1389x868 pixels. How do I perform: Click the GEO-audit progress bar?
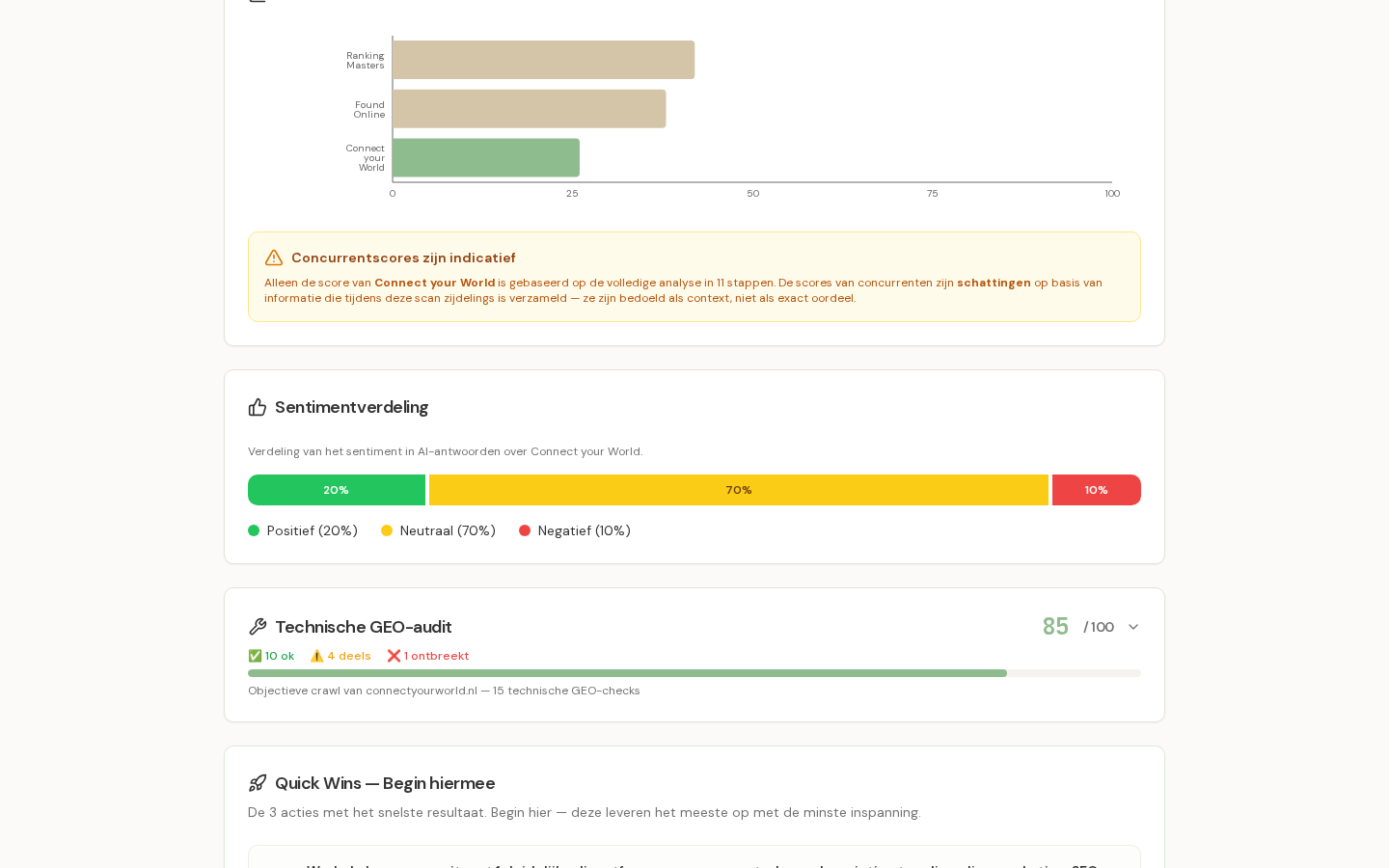click(x=694, y=673)
